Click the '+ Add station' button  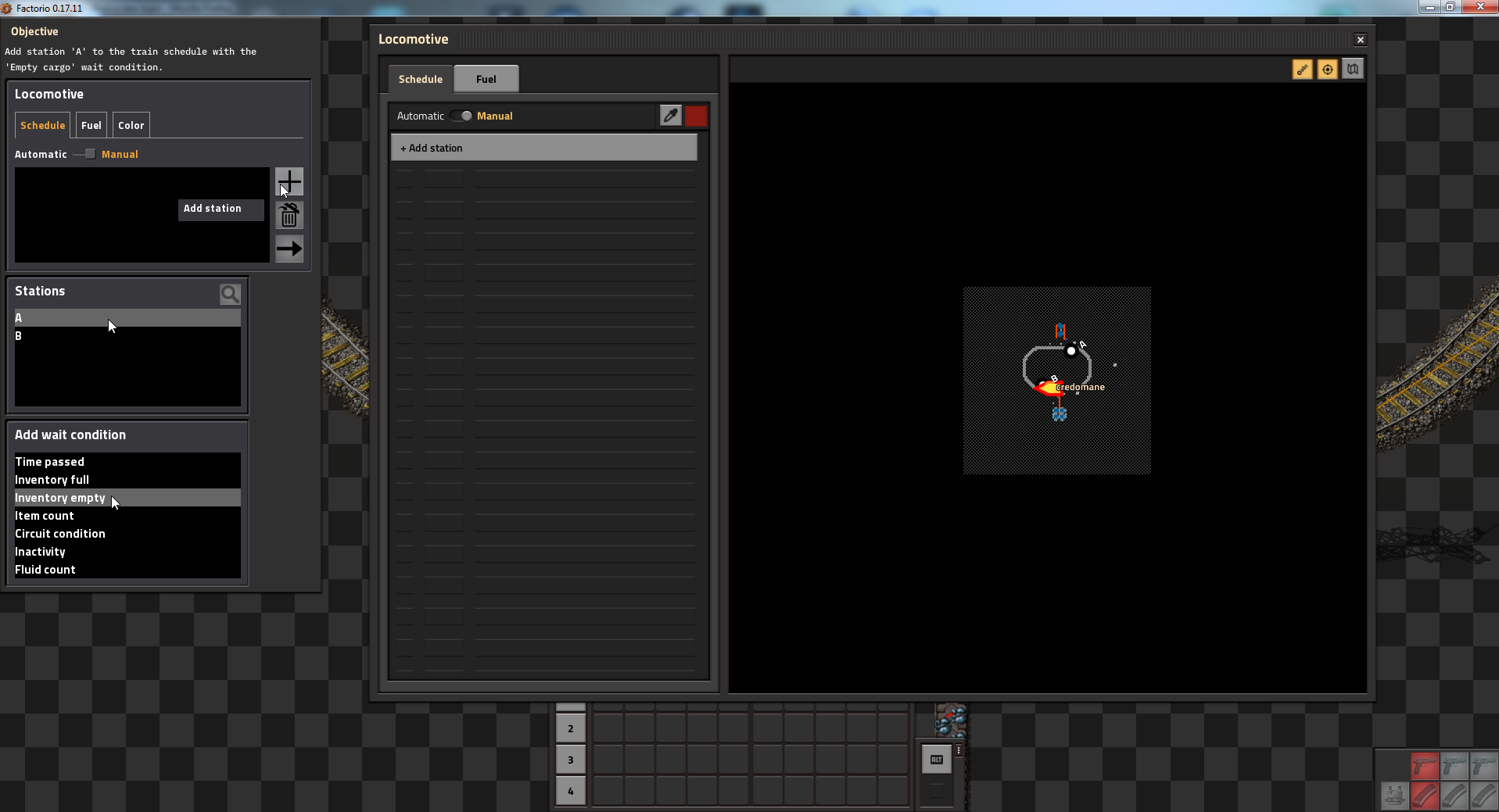point(543,148)
